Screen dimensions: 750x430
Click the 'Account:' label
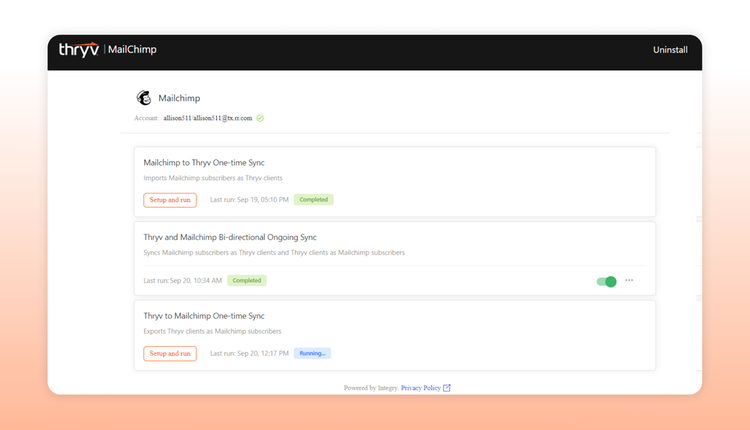pos(146,118)
